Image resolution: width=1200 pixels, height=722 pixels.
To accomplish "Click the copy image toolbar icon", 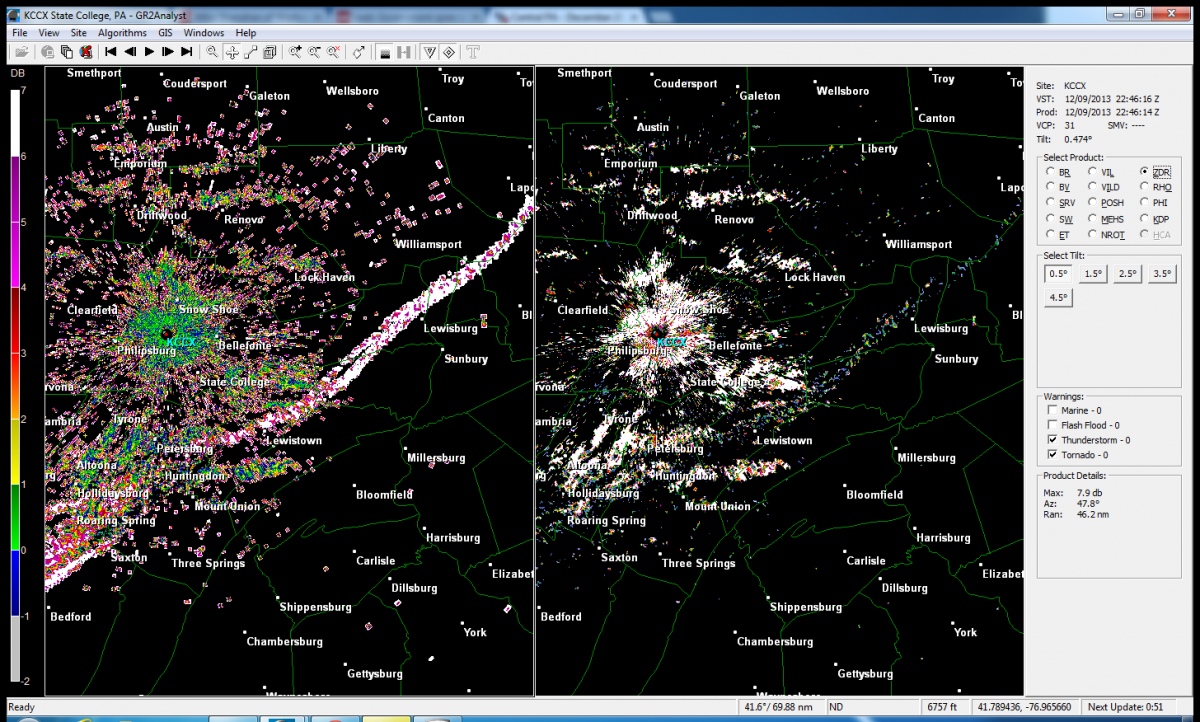I will pyautogui.click(x=67, y=51).
